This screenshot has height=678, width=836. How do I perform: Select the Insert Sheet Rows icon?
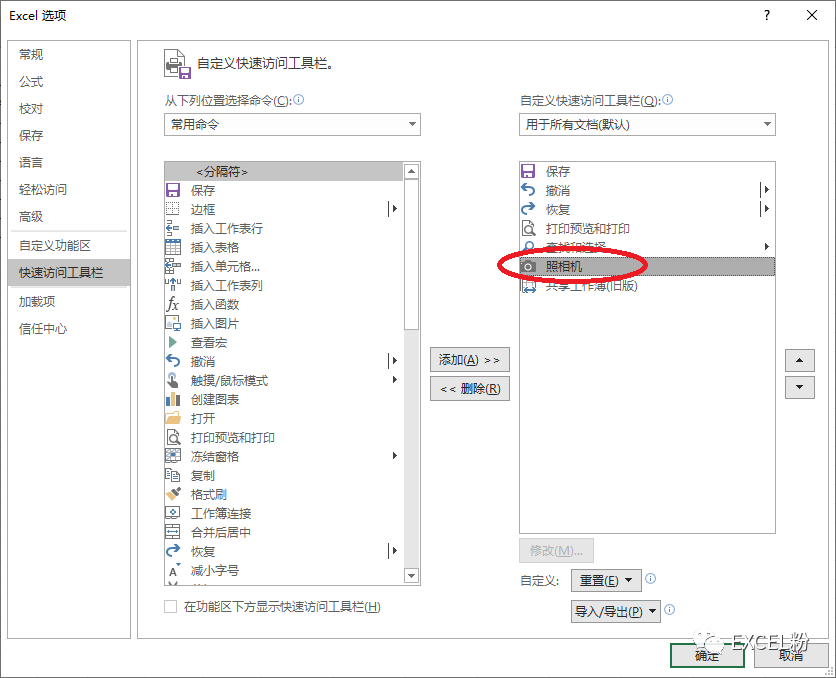pyautogui.click(x=173, y=228)
